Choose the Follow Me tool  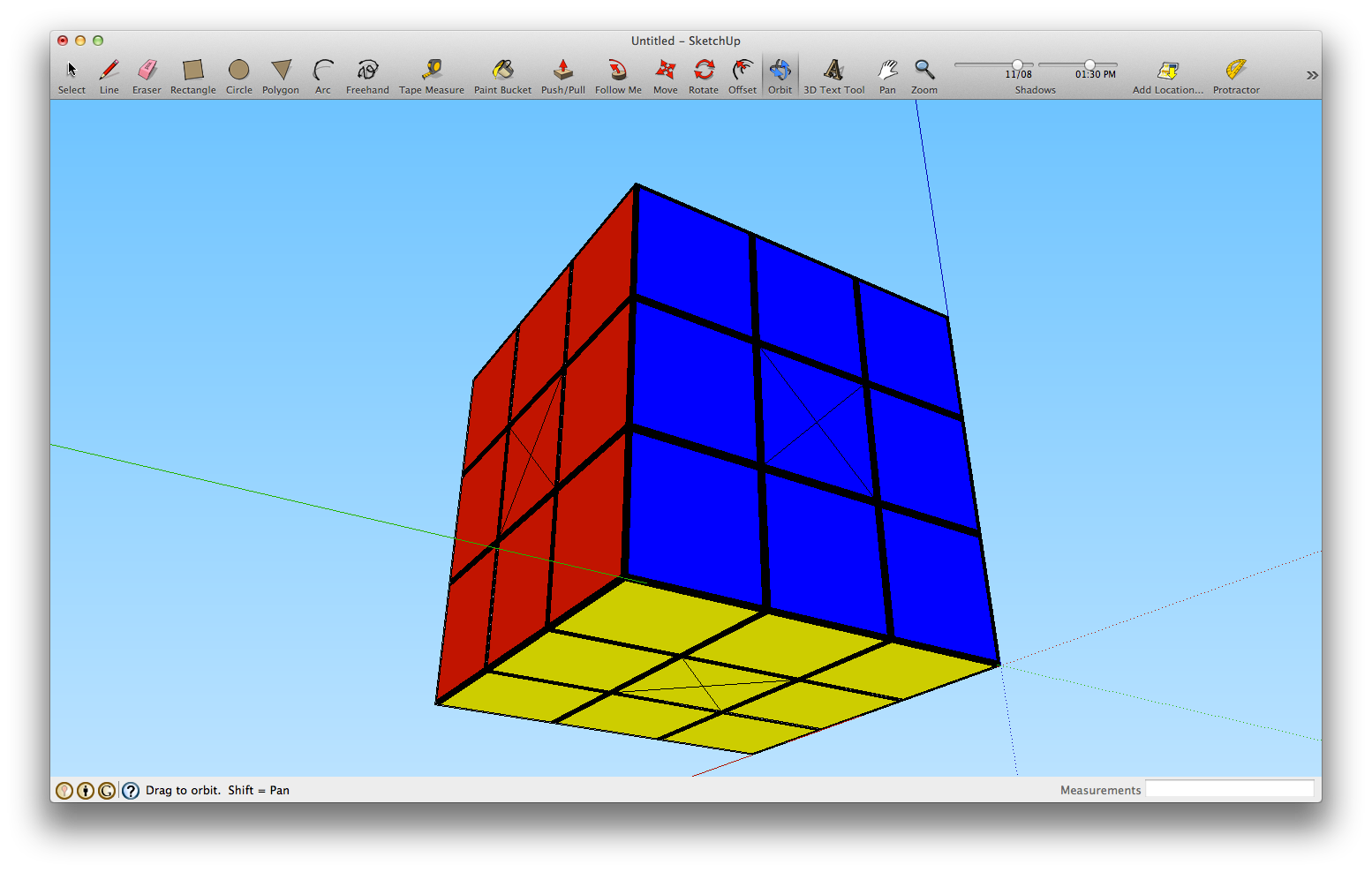pyautogui.click(x=618, y=71)
